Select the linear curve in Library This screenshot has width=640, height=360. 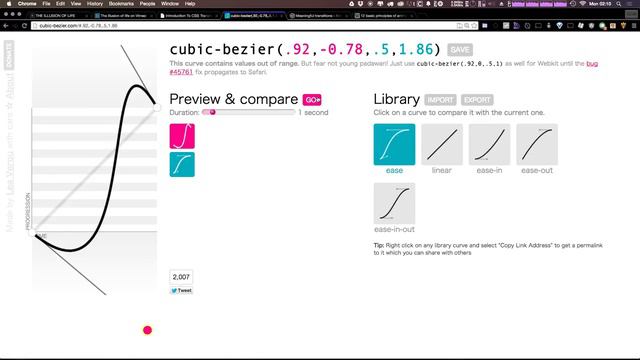coord(442,144)
